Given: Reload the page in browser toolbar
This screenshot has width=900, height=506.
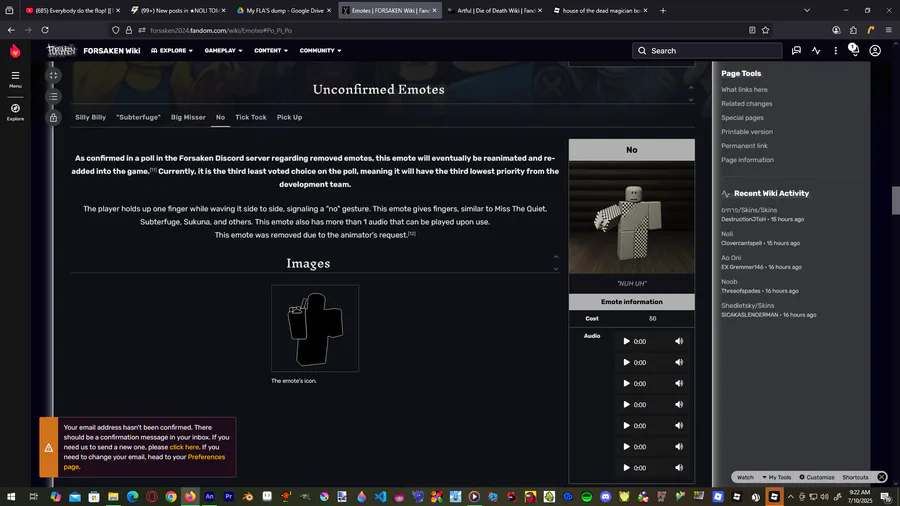Looking at the screenshot, I should [45, 30].
